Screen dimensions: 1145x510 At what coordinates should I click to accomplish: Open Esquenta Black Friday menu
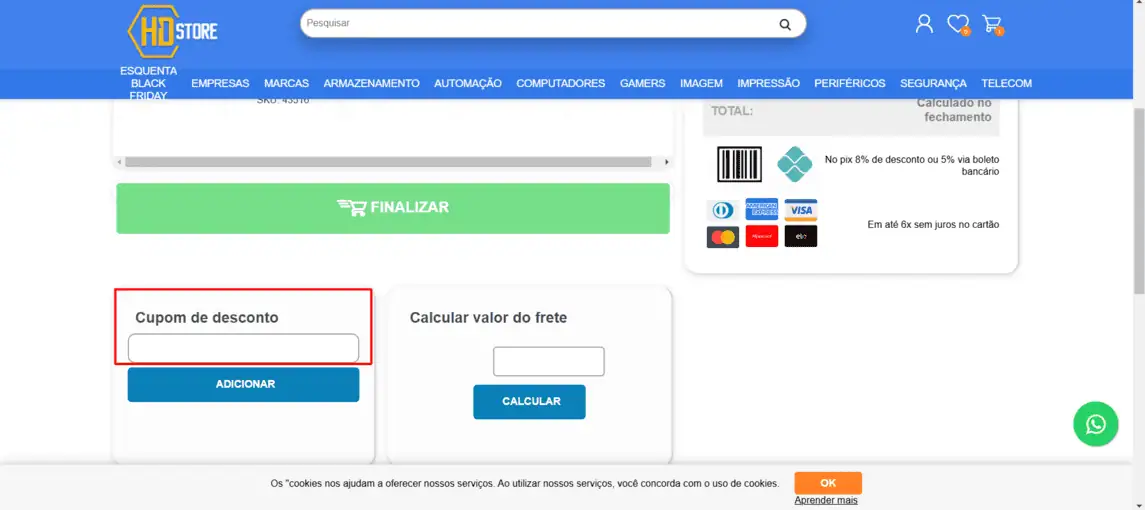click(149, 83)
